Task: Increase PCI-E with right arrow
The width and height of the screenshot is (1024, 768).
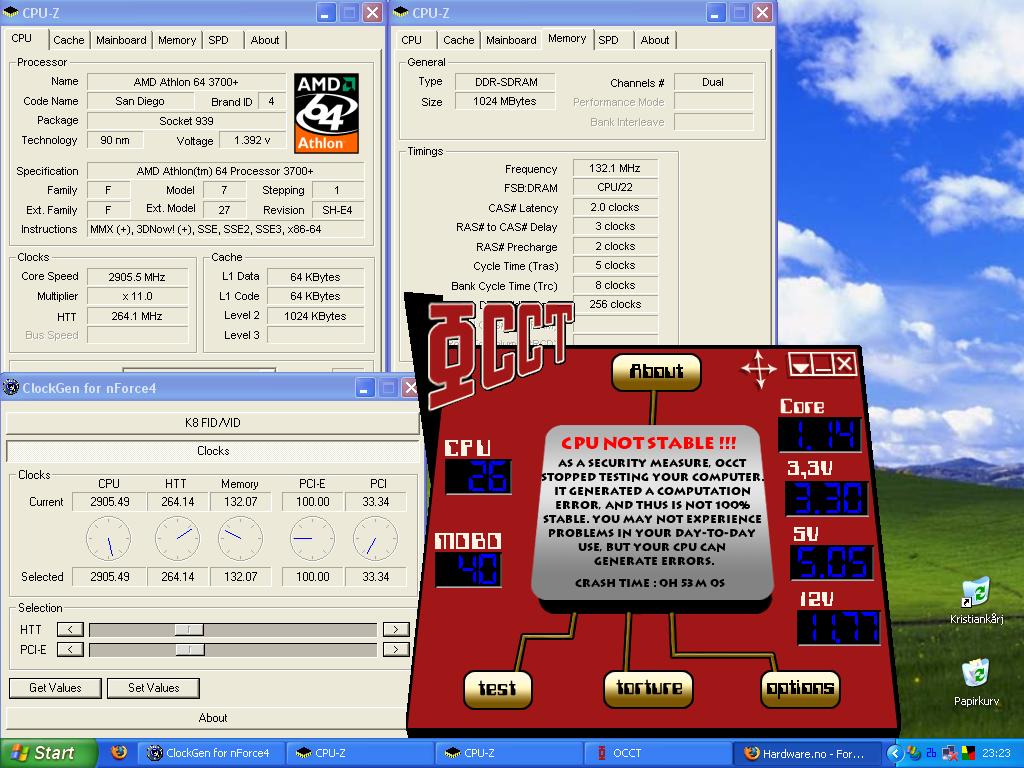Action: point(396,649)
